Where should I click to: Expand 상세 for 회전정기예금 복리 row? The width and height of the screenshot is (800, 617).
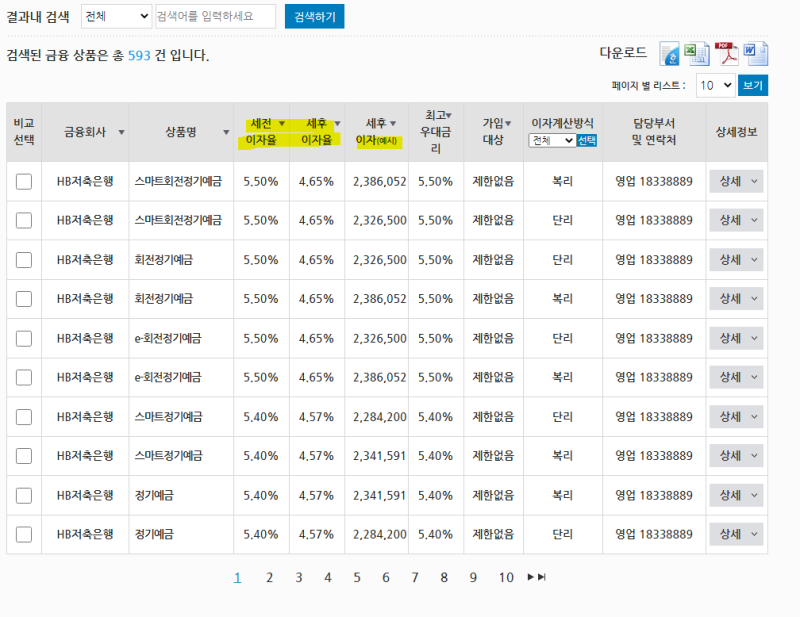pos(736,299)
